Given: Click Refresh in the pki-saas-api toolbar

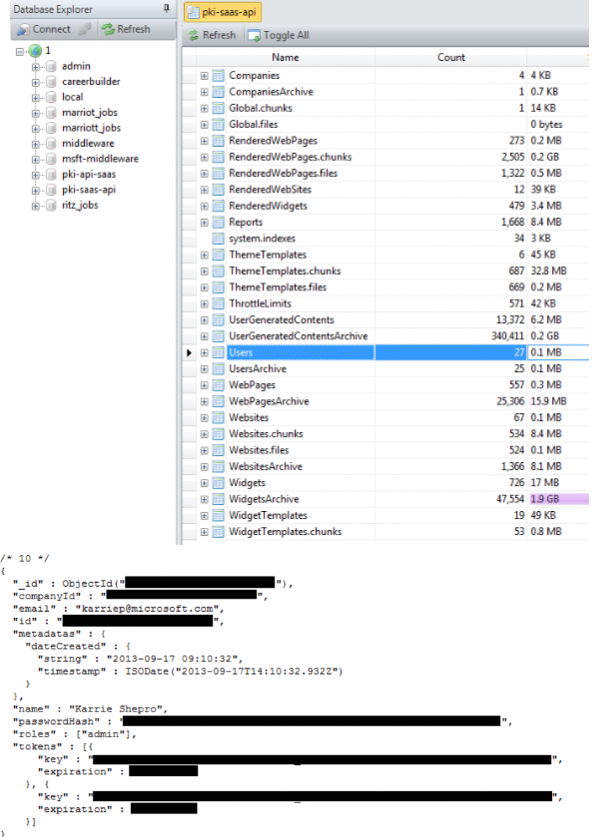Looking at the screenshot, I should 212,35.
